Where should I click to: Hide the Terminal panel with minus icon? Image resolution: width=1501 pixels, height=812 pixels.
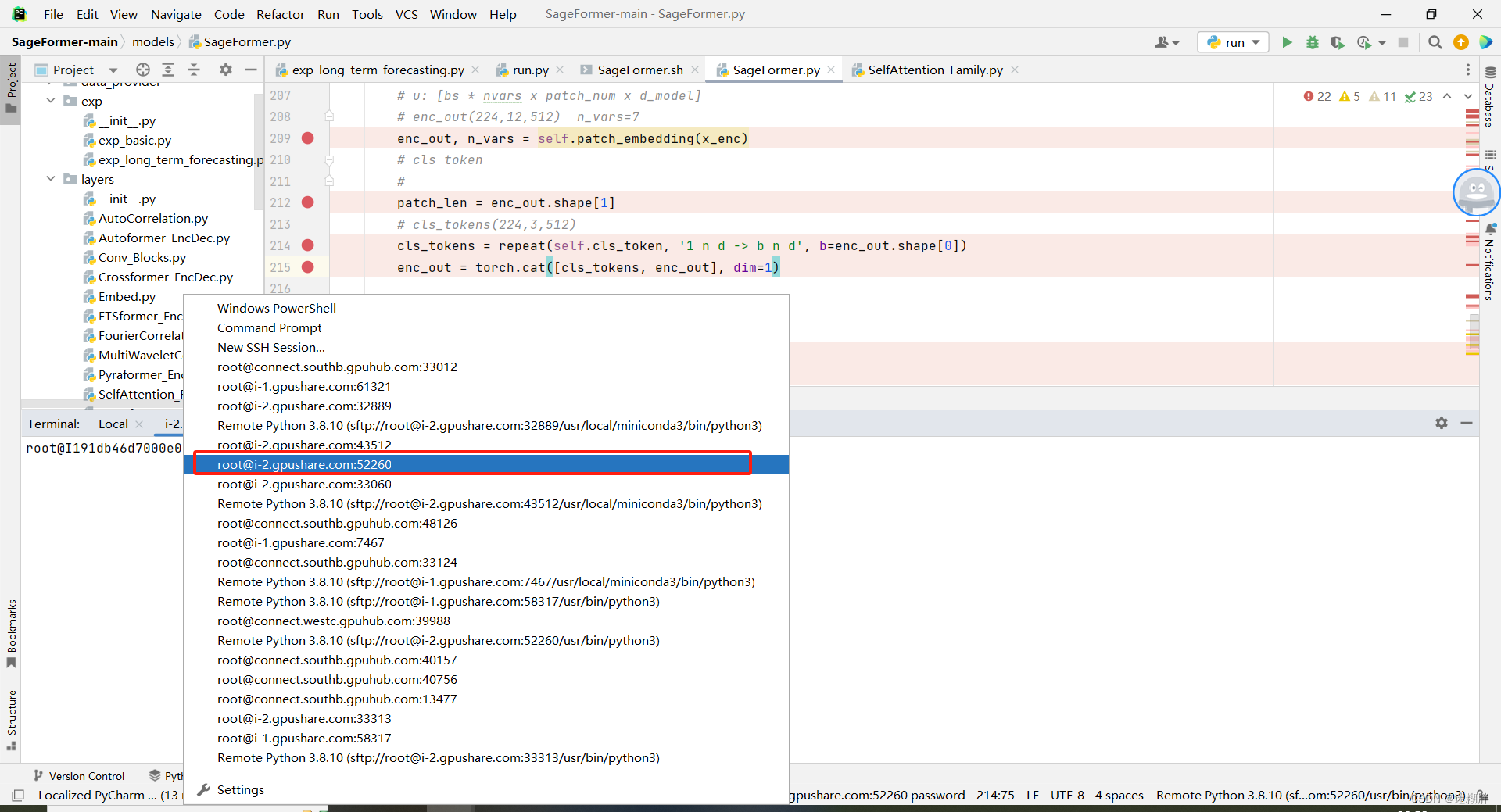[x=1467, y=423]
